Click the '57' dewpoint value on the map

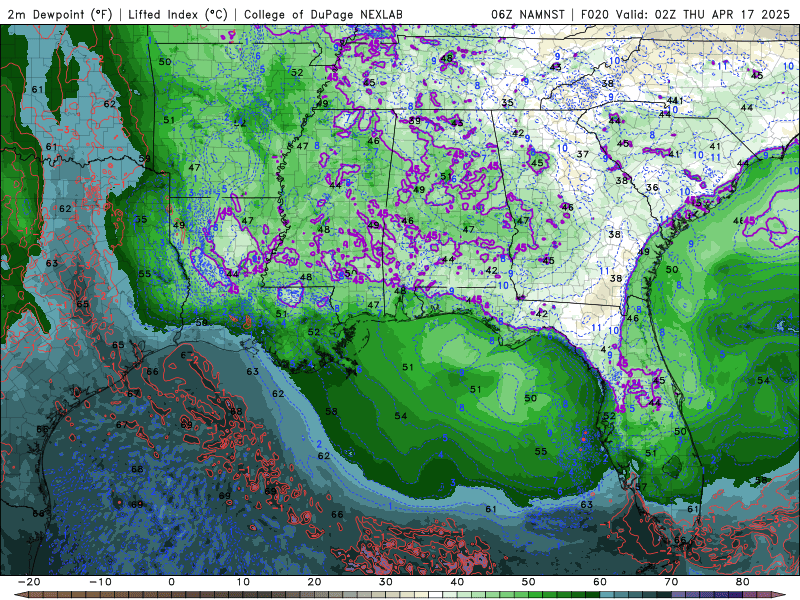tap(641, 487)
